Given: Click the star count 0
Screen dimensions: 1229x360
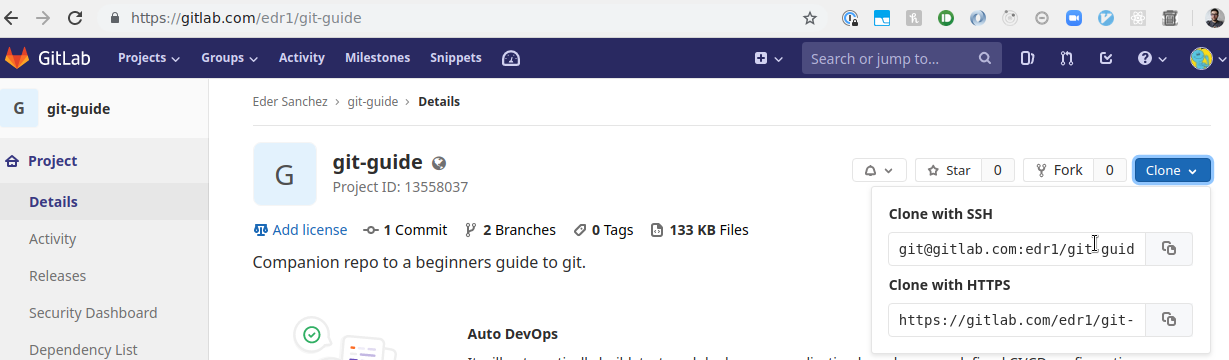Looking at the screenshot, I should [998, 170].
